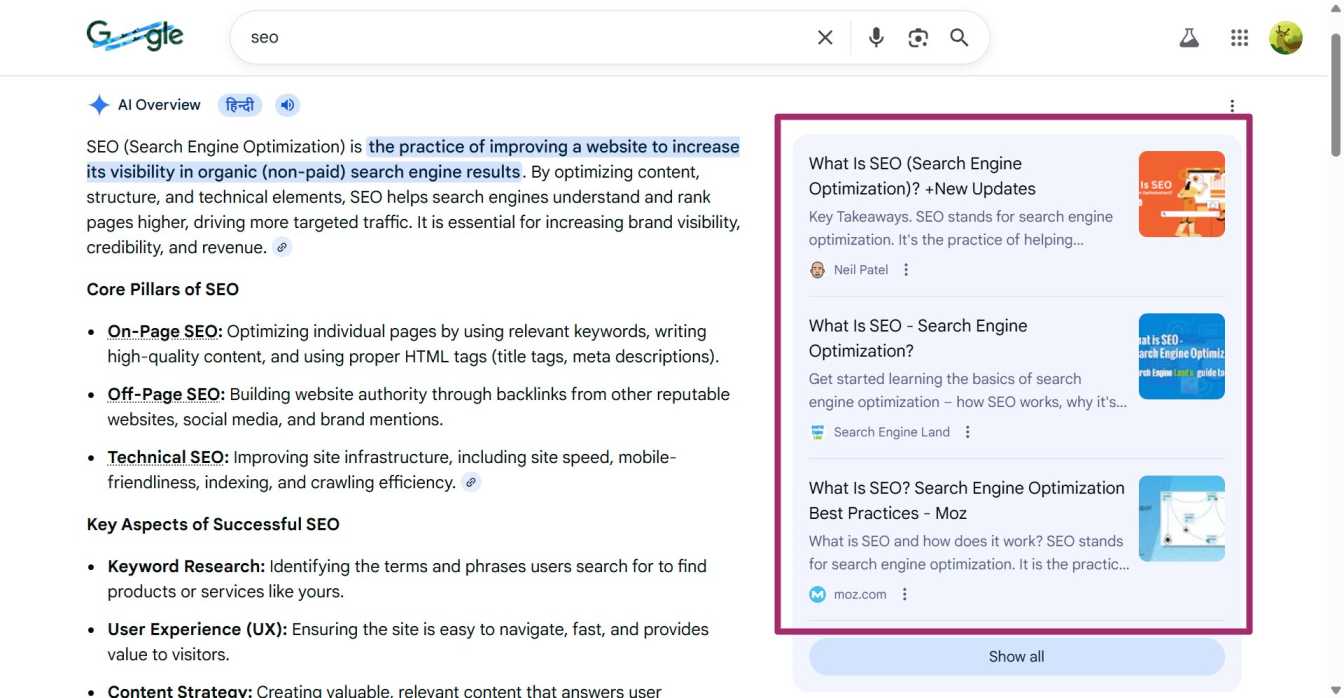Open the three-dot menu on the moz.com result
Screen dimensions: 1344x698
pos(903,593)
